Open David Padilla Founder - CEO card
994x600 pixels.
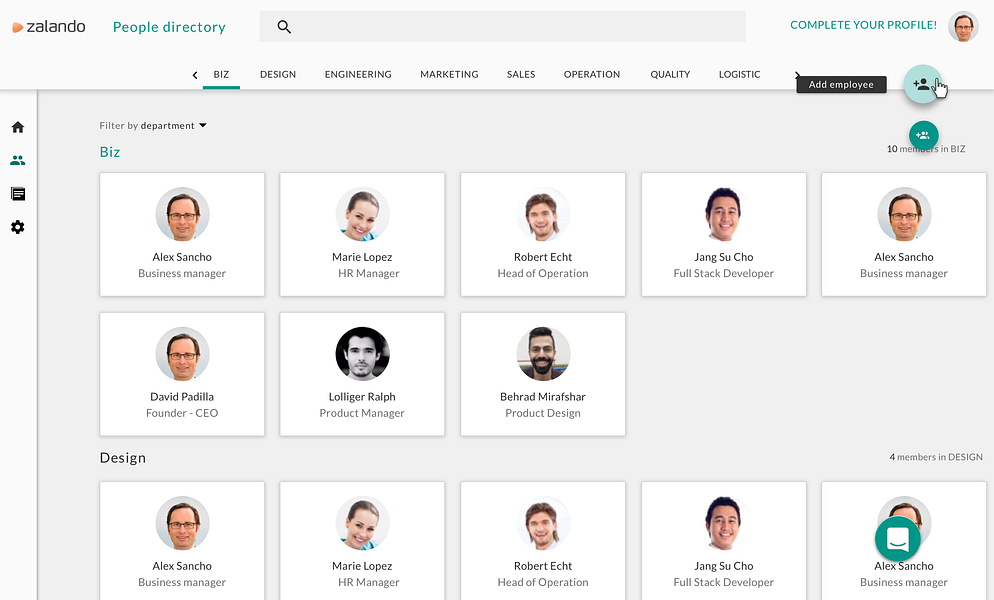point(182,374)
